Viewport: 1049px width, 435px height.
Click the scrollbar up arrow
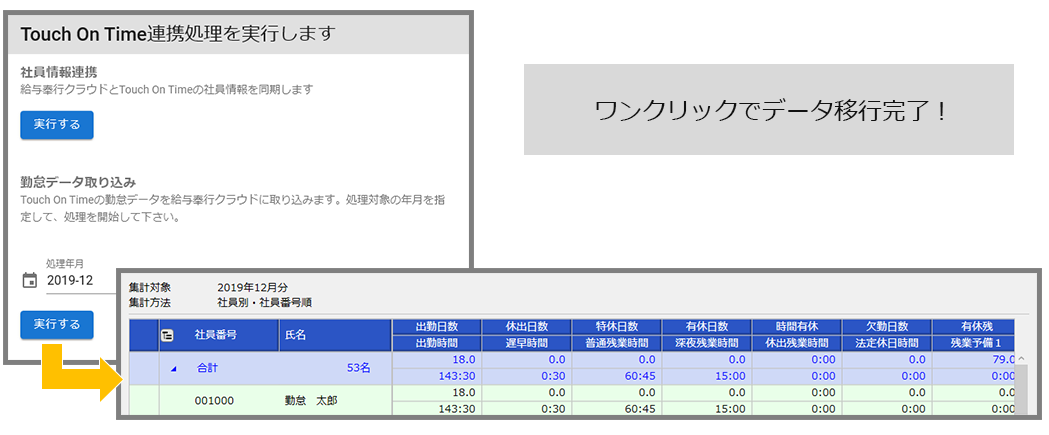pos(1022,359)
